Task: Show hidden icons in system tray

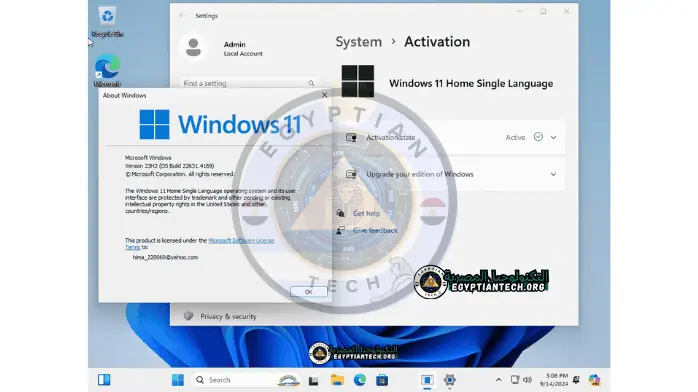Action: tap(499, 380)
